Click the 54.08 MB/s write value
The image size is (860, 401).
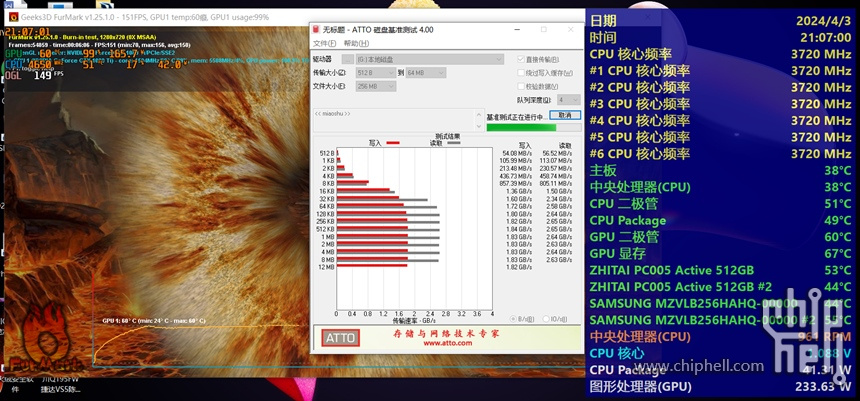tap(517, 153)
